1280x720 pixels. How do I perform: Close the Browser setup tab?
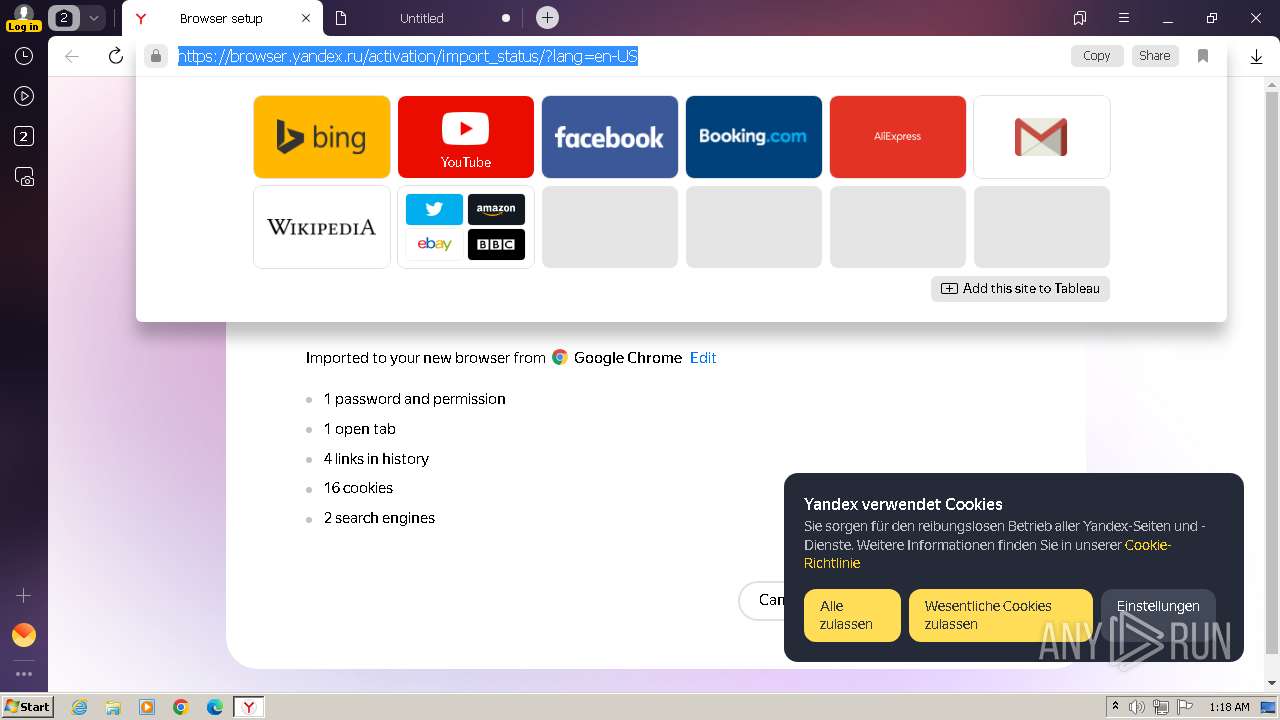pyautogui.click(x=306, y=18)
